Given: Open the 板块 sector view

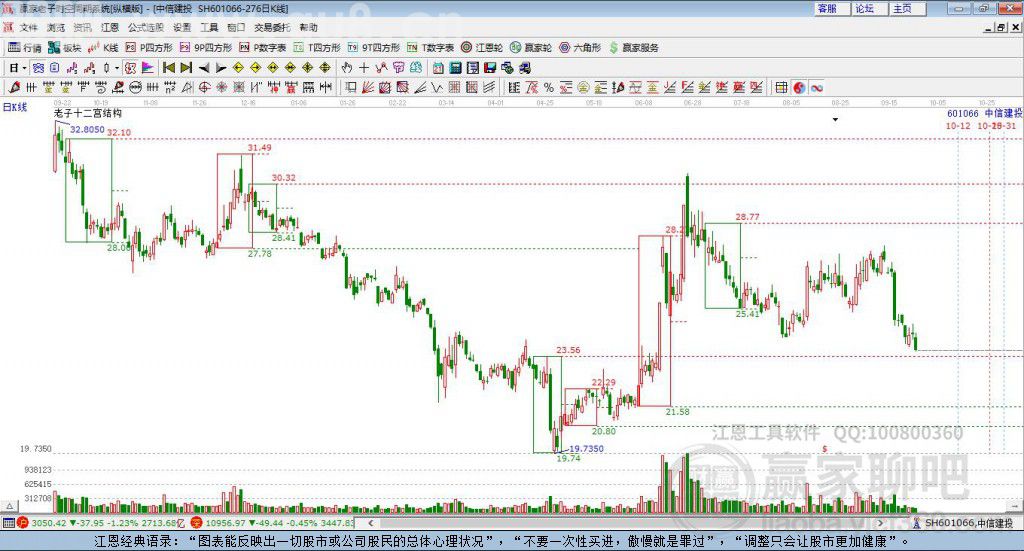Looking at the screenshot, I should pyautogui.click(x=65, y=48).
